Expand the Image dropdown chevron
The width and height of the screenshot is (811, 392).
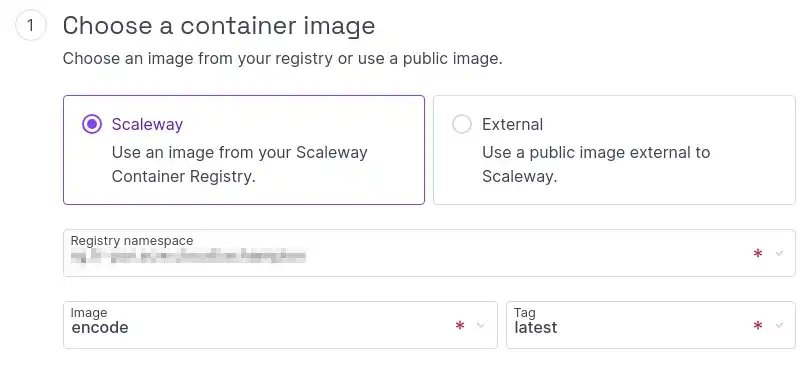point(481,325)
